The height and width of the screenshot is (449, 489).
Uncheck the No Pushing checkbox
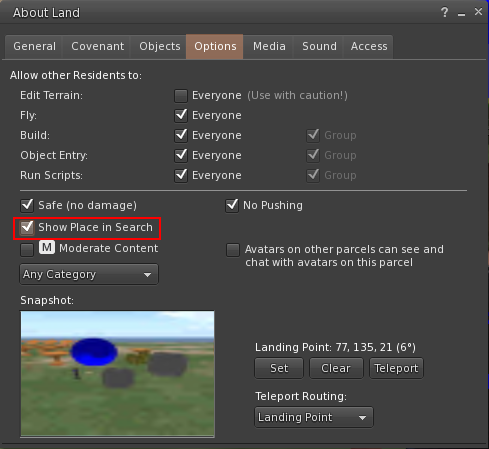pos(232,205)
